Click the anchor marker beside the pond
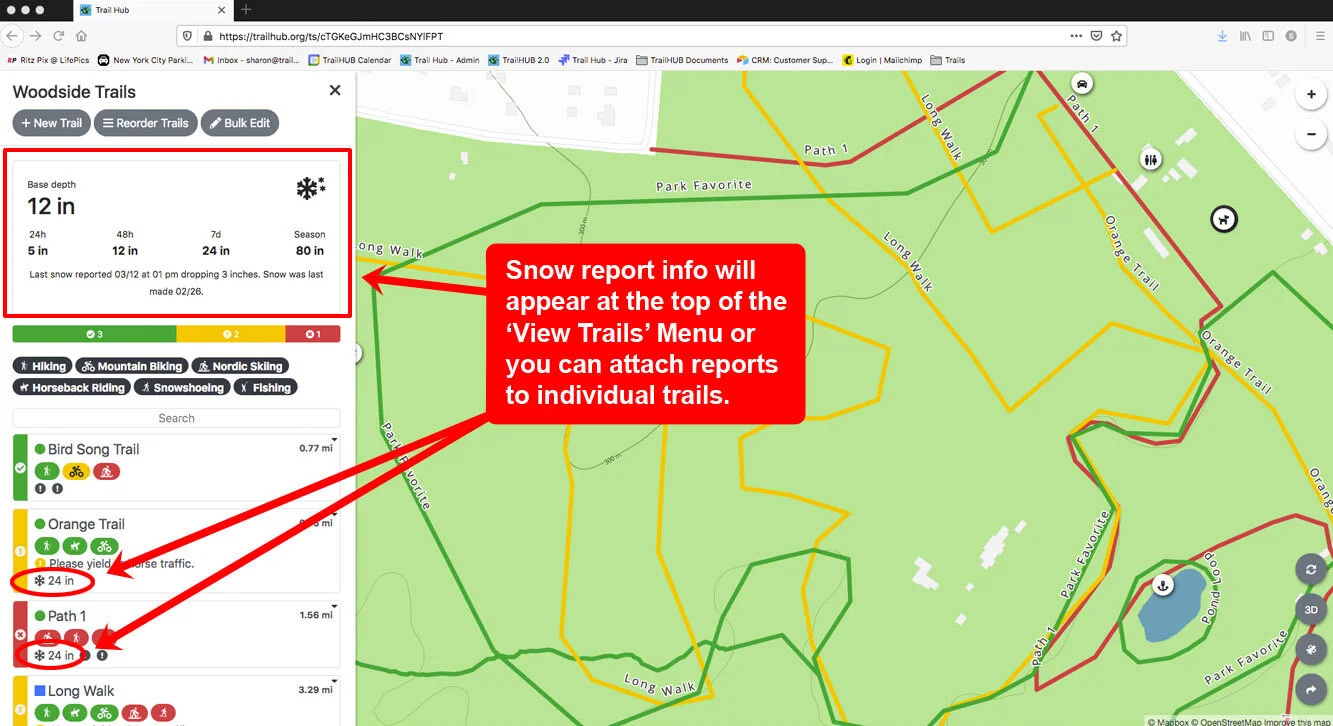 click(1162, 584)
